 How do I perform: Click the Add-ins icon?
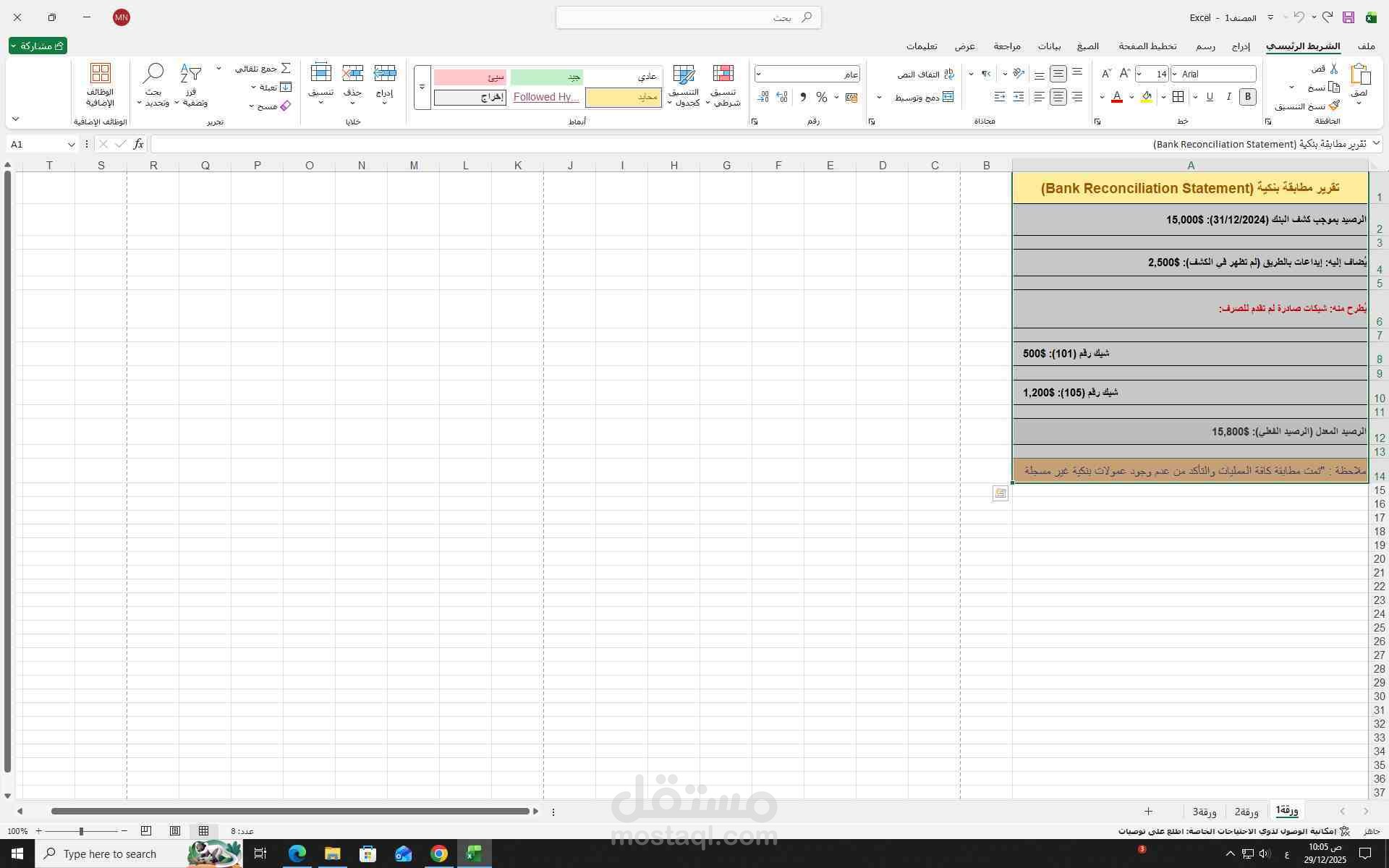pyautogui.click(x=101, y=74)
